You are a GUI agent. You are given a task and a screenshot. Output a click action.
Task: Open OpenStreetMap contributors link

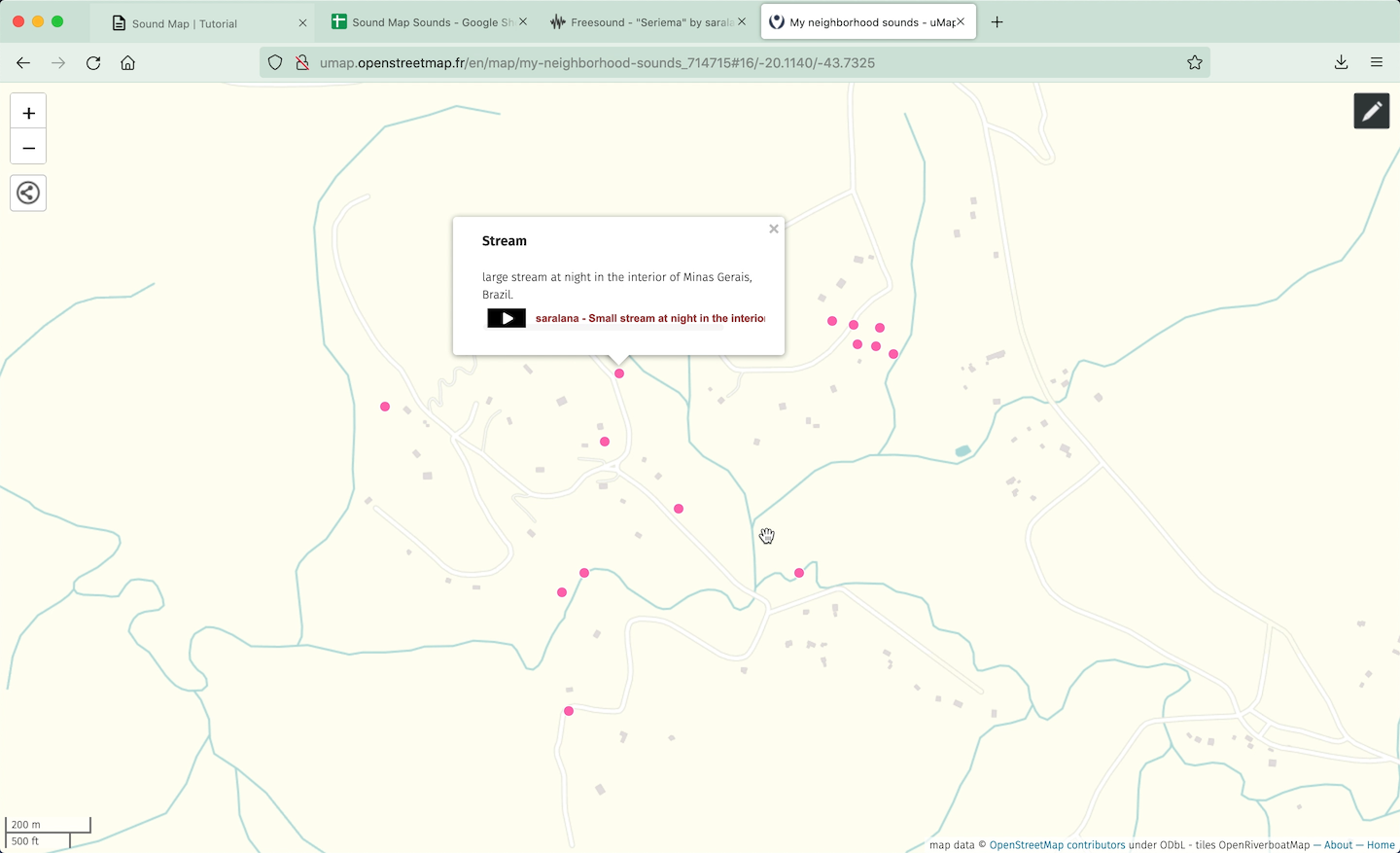click(1057, 845)
